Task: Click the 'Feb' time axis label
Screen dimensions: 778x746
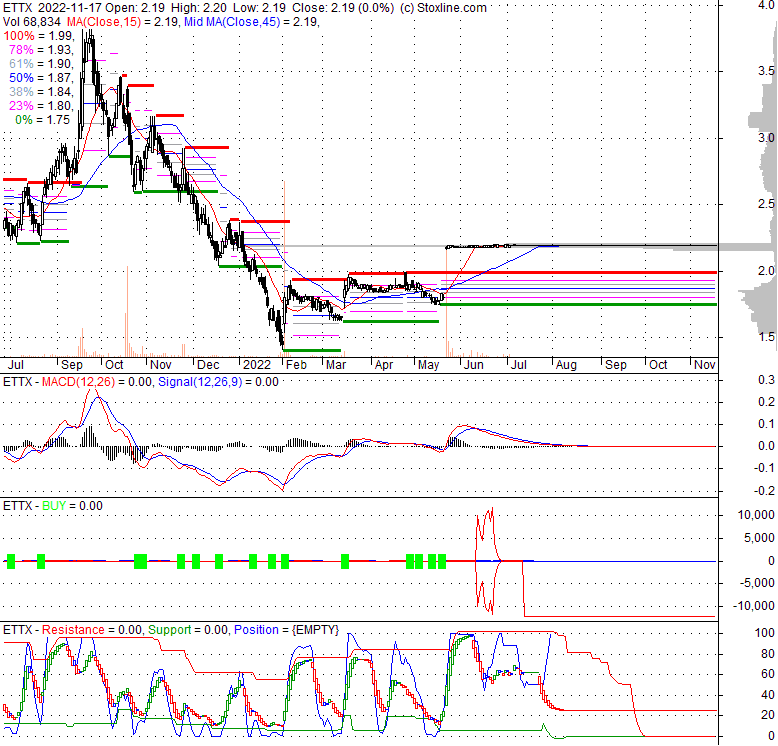Action: point(296,365)
